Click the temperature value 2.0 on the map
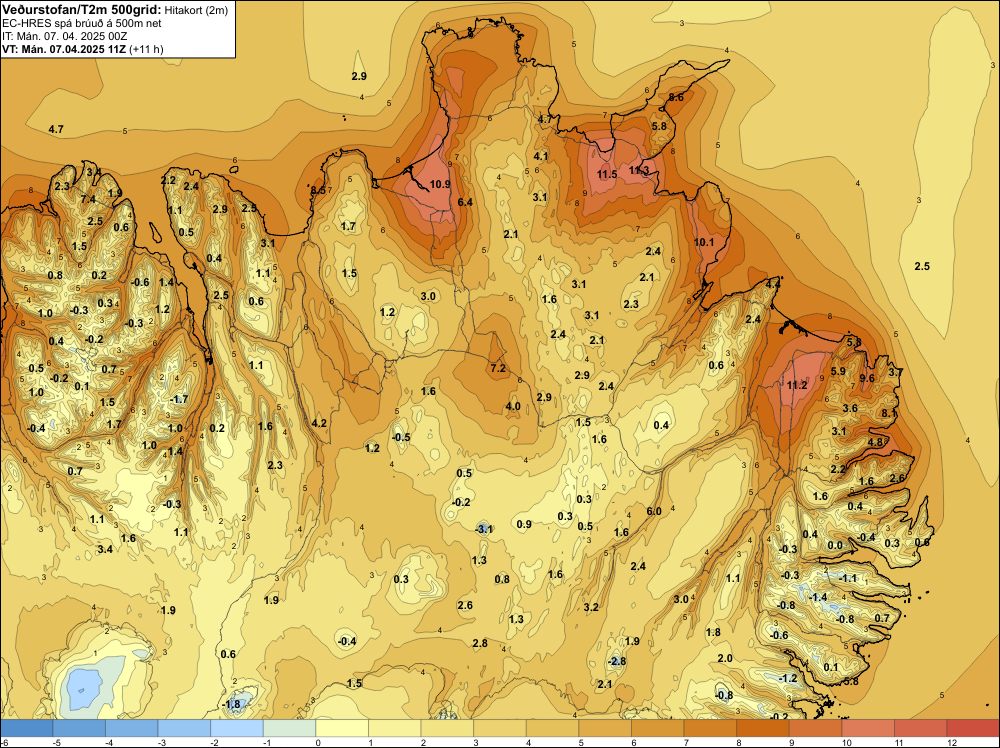Screen dimensions: 1000x748 [725, 658]
